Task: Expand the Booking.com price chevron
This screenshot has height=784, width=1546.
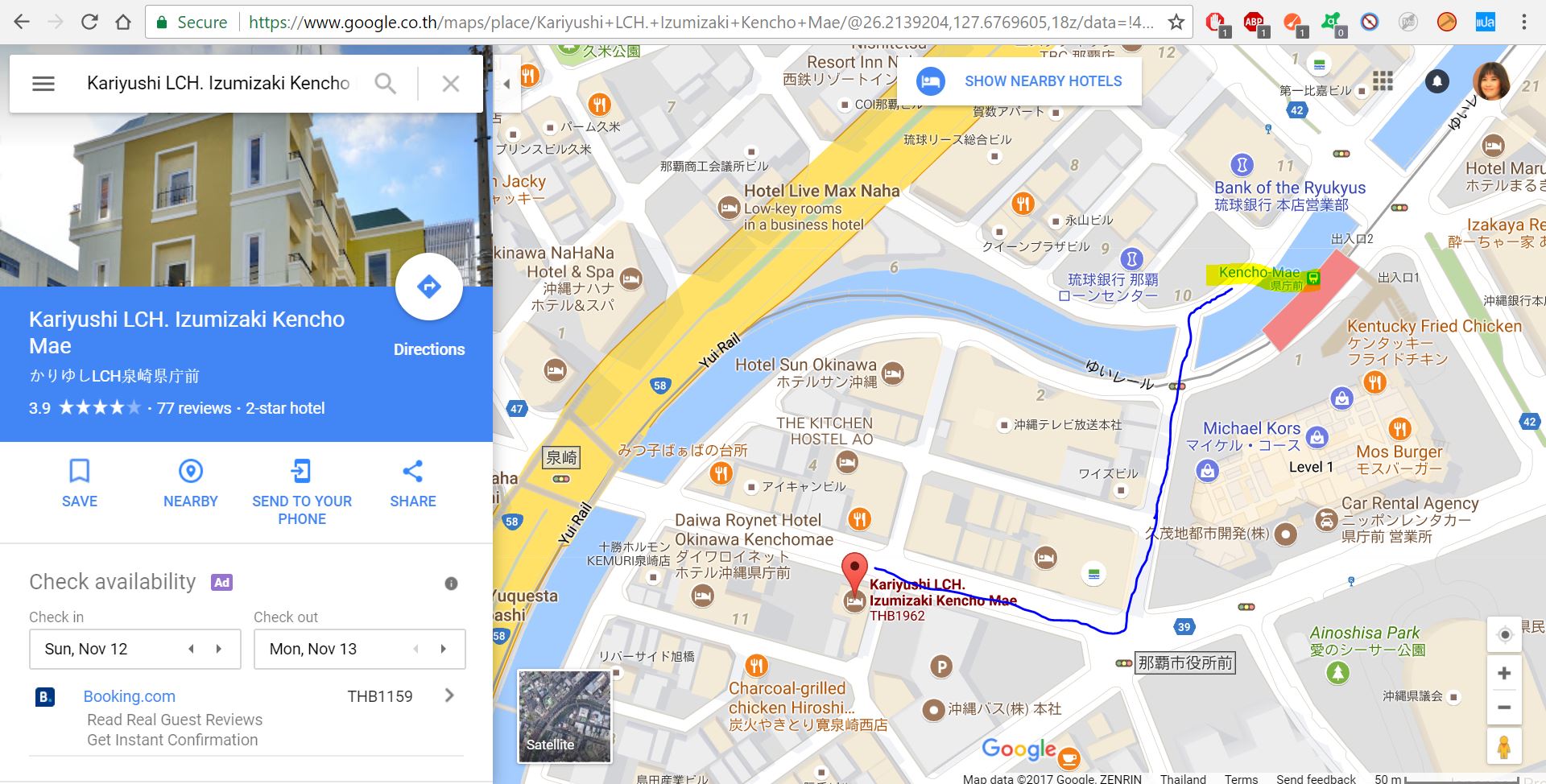Action: pyautogui.click(x=449, y=695)
